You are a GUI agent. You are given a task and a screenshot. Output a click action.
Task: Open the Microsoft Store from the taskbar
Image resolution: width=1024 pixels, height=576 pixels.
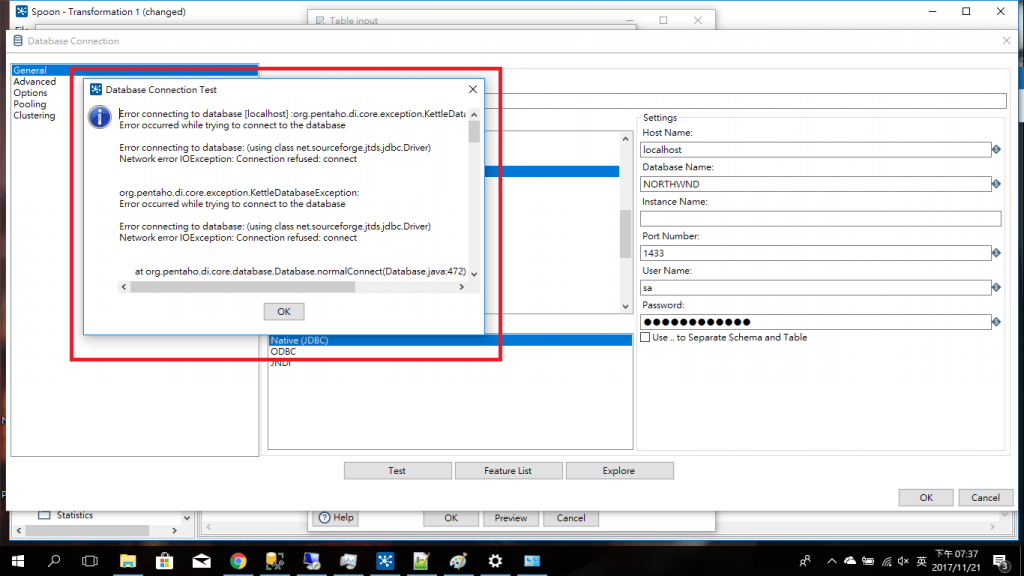(x=165, y=561)
